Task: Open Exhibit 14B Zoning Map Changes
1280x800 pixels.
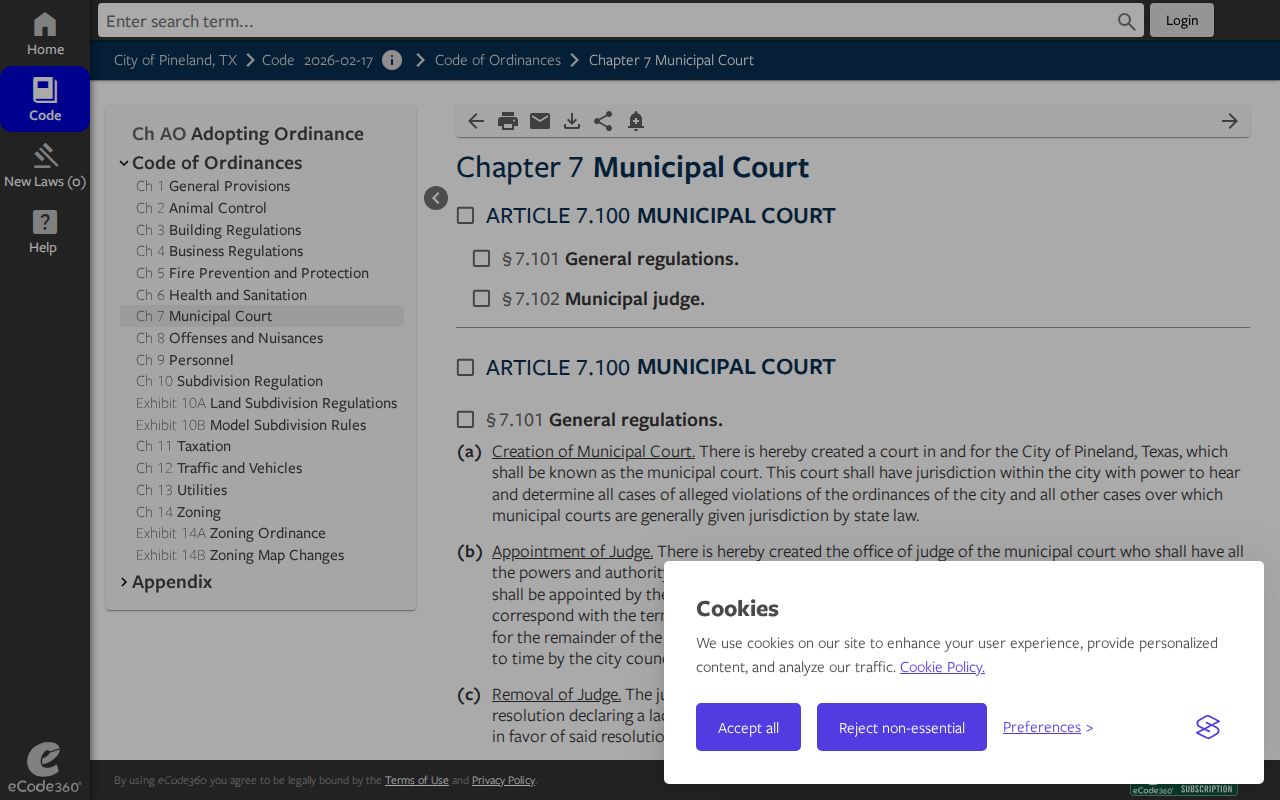Action: pyautogui.click(x=240, y=555)
